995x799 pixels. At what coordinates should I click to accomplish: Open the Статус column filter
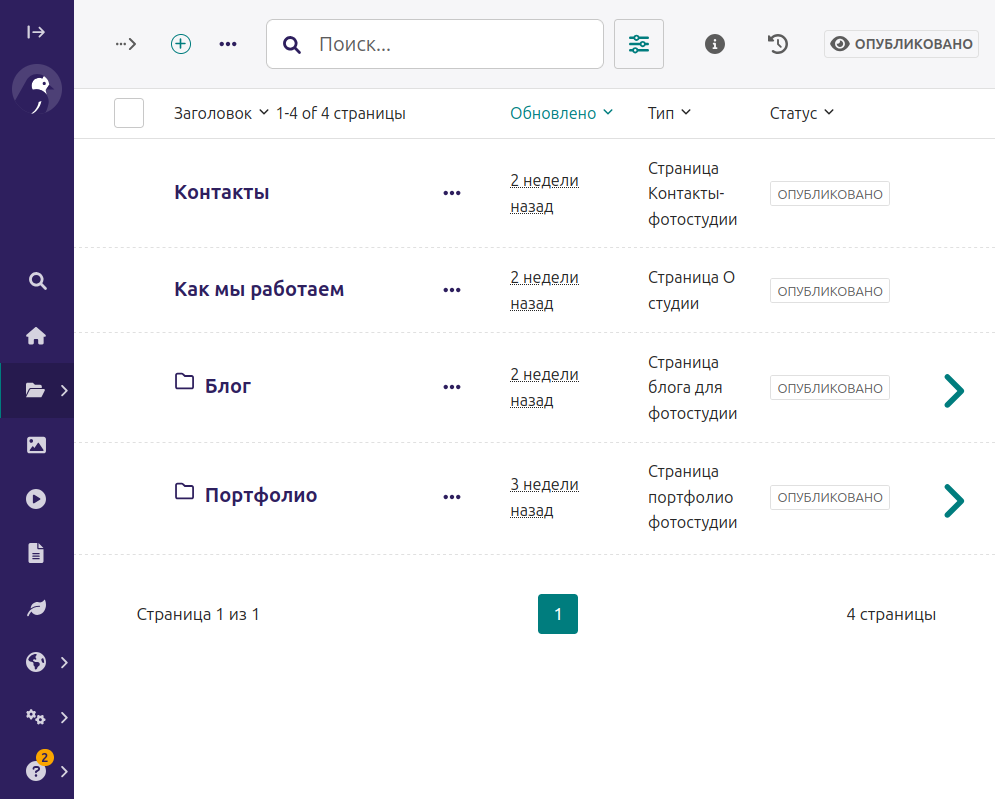click(x=801, y=114)
